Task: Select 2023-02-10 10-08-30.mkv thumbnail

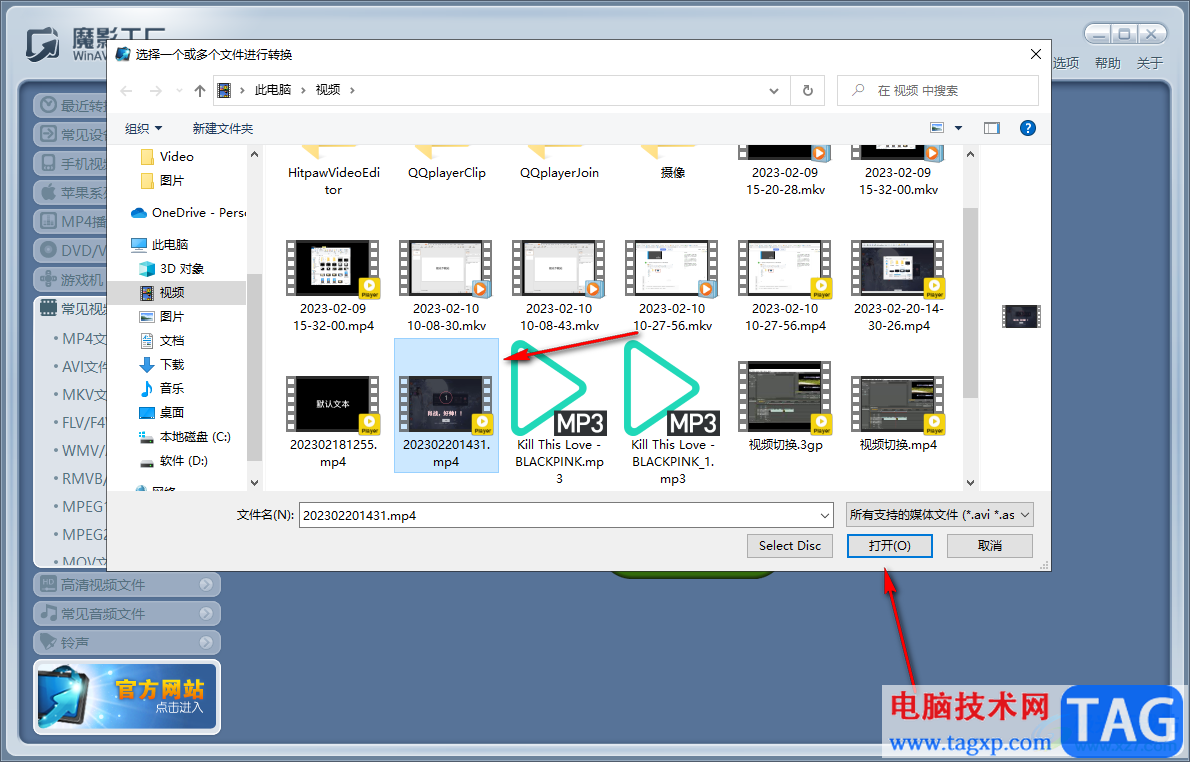Action: [446, 269]
